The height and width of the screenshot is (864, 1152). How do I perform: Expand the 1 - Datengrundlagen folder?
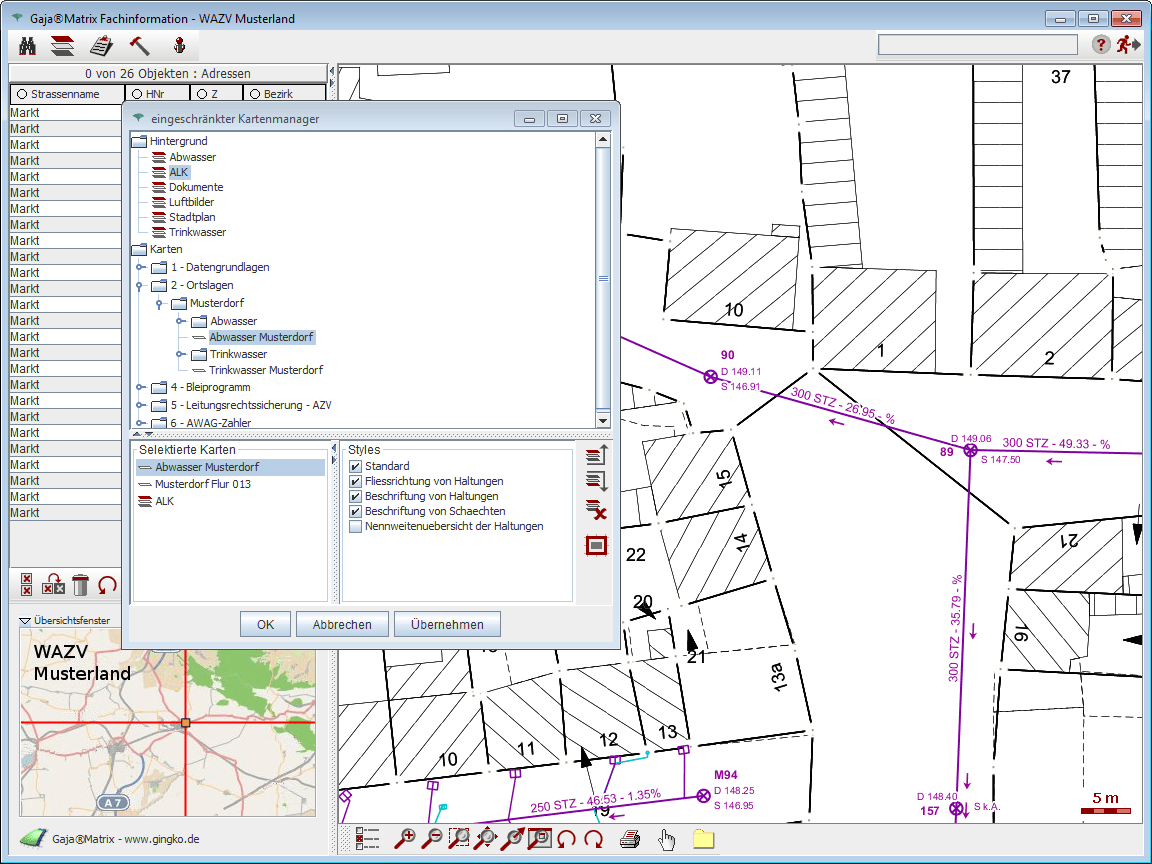(x=140, y=268)
